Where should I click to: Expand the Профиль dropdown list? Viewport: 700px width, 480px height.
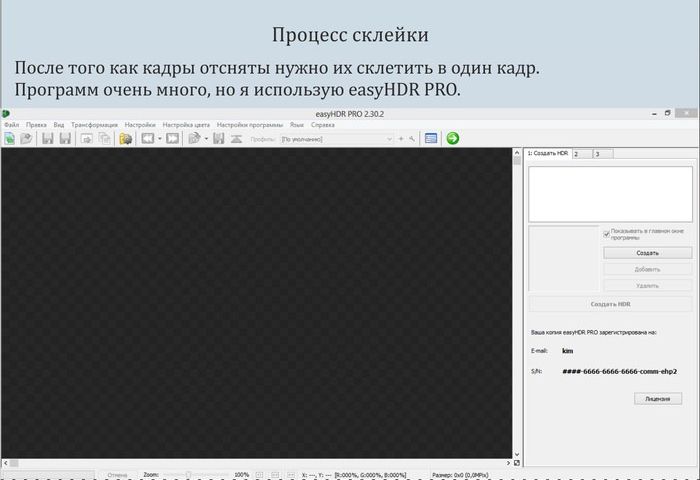click(x=389, y=139)
